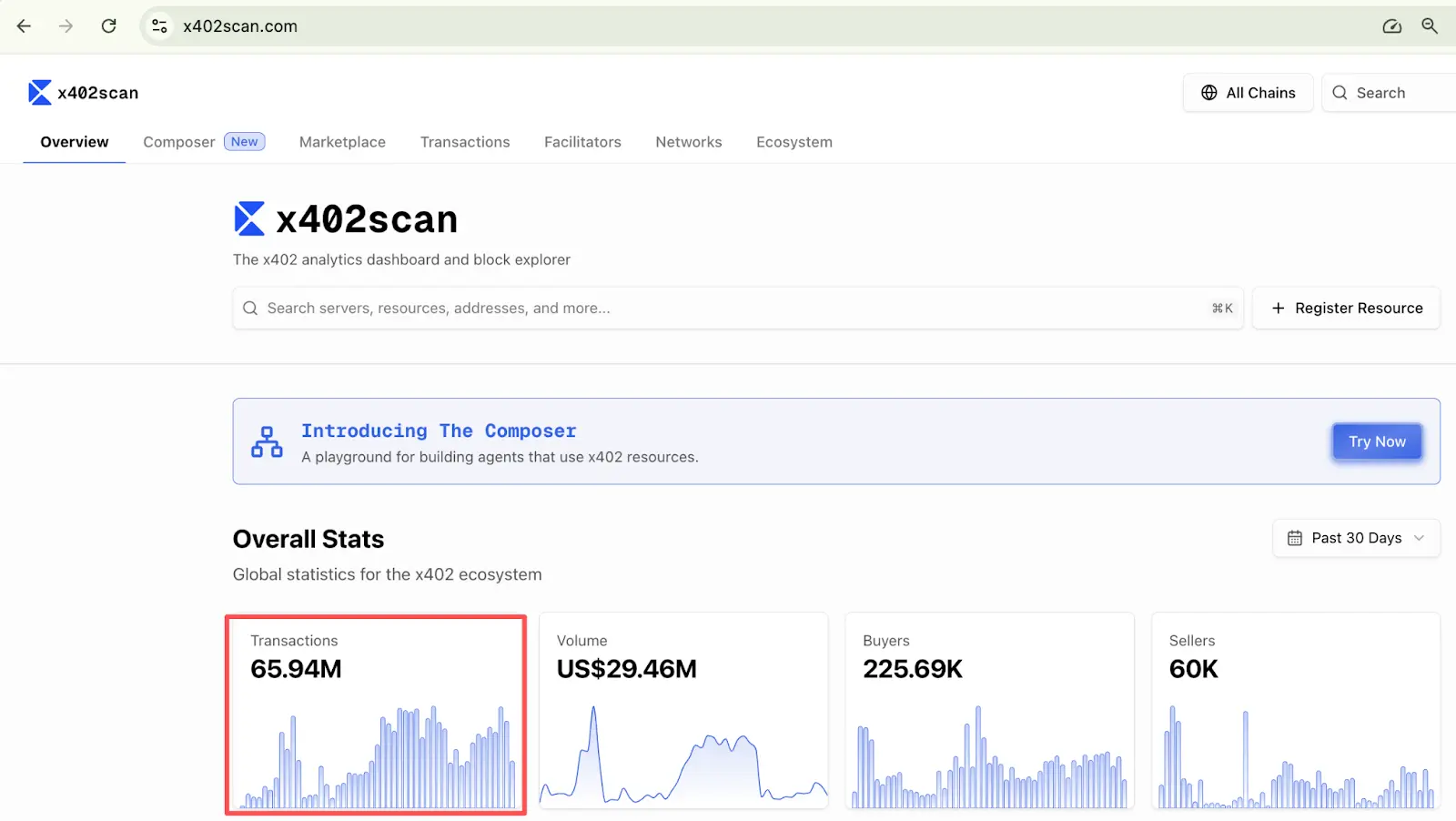Viewport: 1456px width, 821px height.
Task: Open the Buyers stats card
Action: click(989, 711)
